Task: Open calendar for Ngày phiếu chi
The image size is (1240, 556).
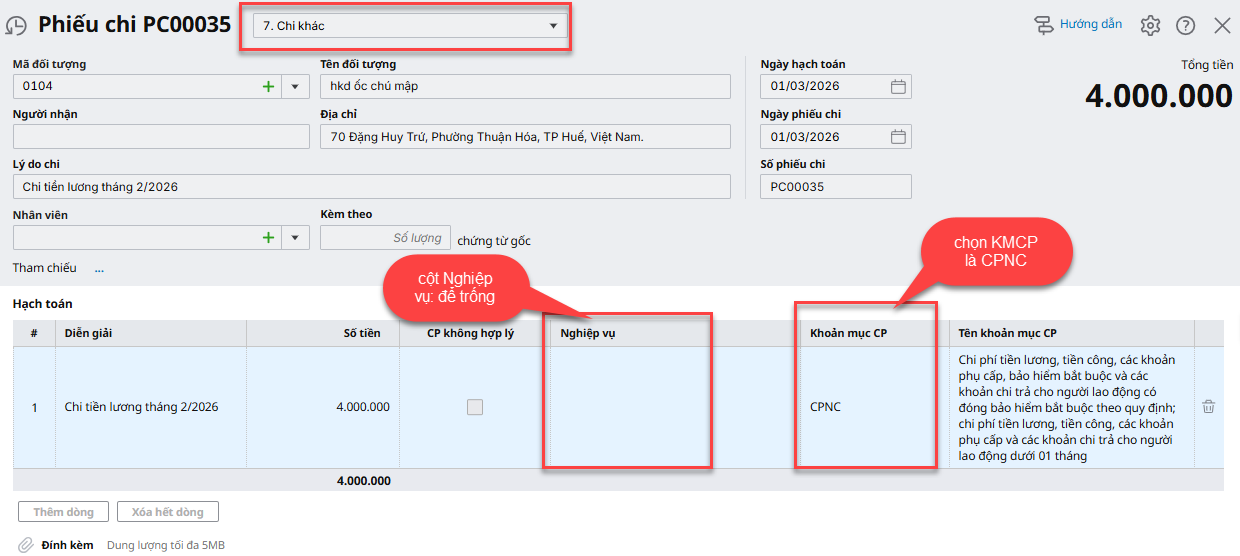Action: point(898,137)
